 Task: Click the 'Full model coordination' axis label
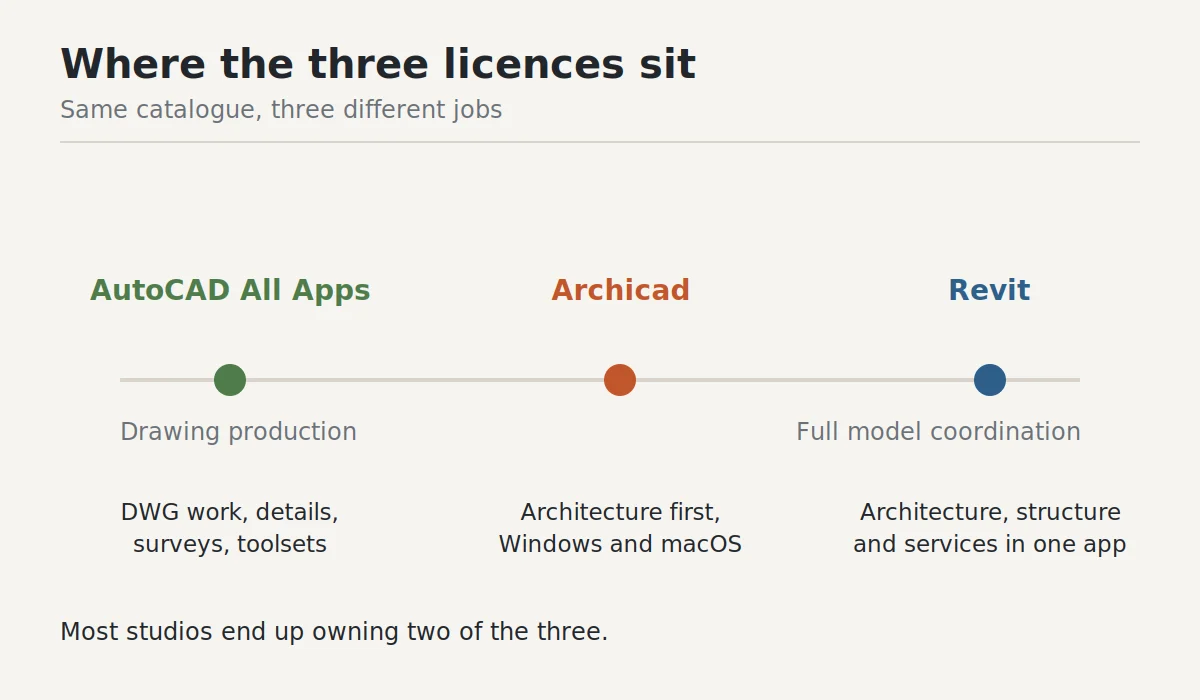(938, 432)
